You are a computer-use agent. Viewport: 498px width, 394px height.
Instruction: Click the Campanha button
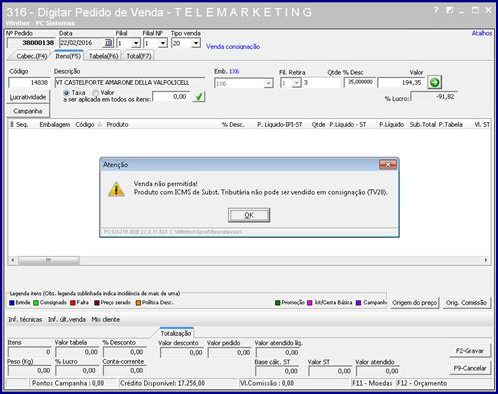tap(28, 111)
